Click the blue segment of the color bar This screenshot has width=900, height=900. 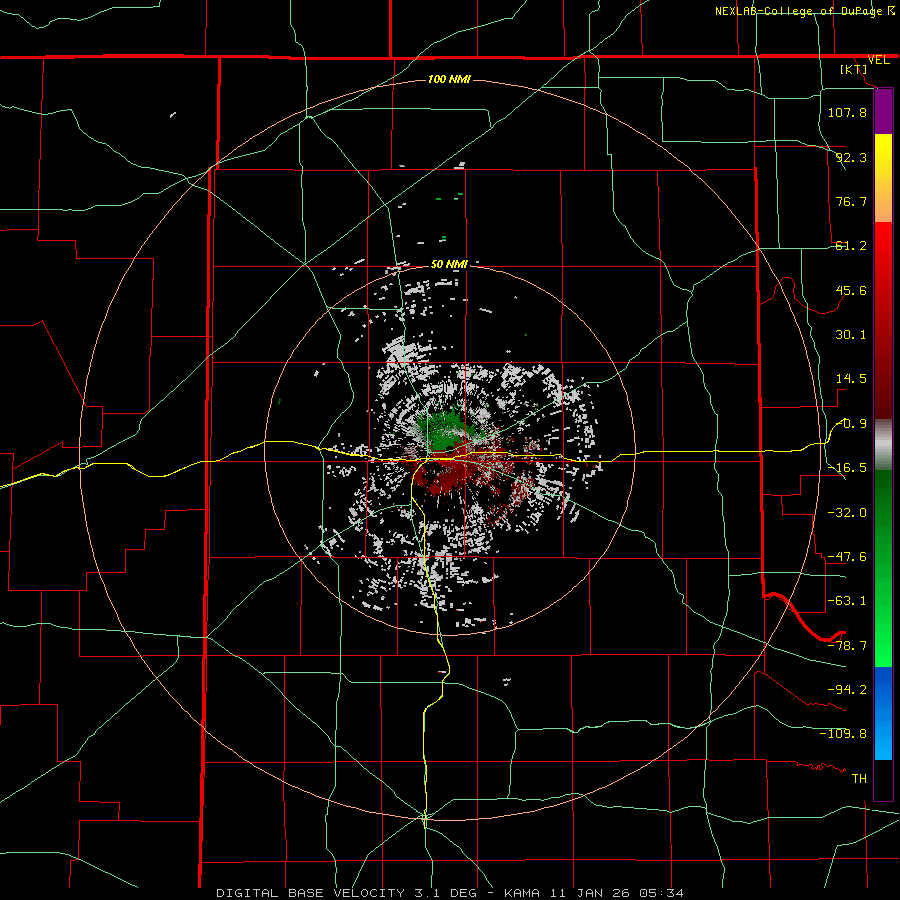point(883,713)
